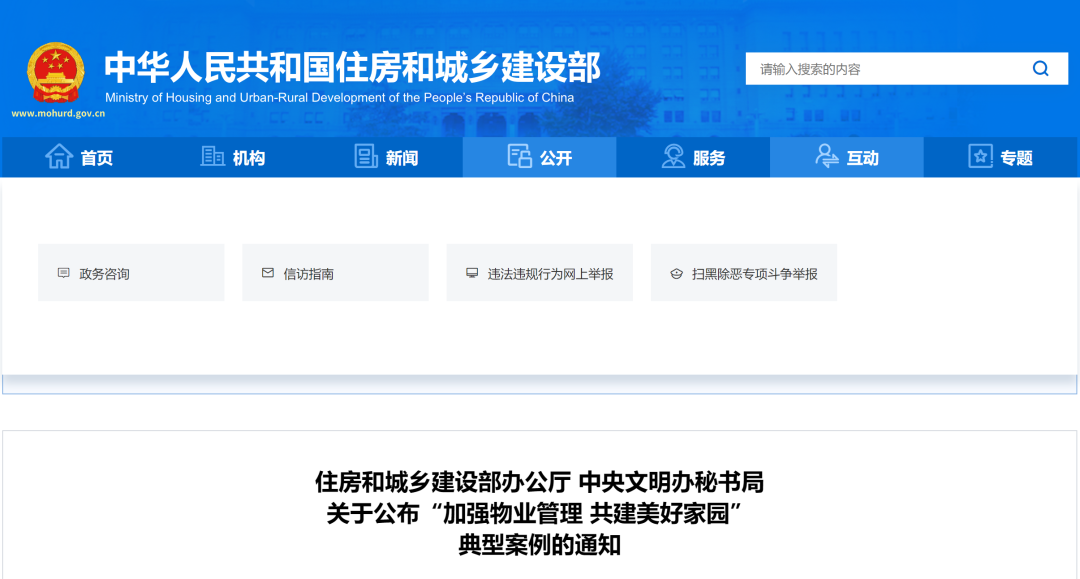The height and width of the screenshot is (579, 1080).
Task: Click the search magnifier icon
Action: click(1040, 69)
